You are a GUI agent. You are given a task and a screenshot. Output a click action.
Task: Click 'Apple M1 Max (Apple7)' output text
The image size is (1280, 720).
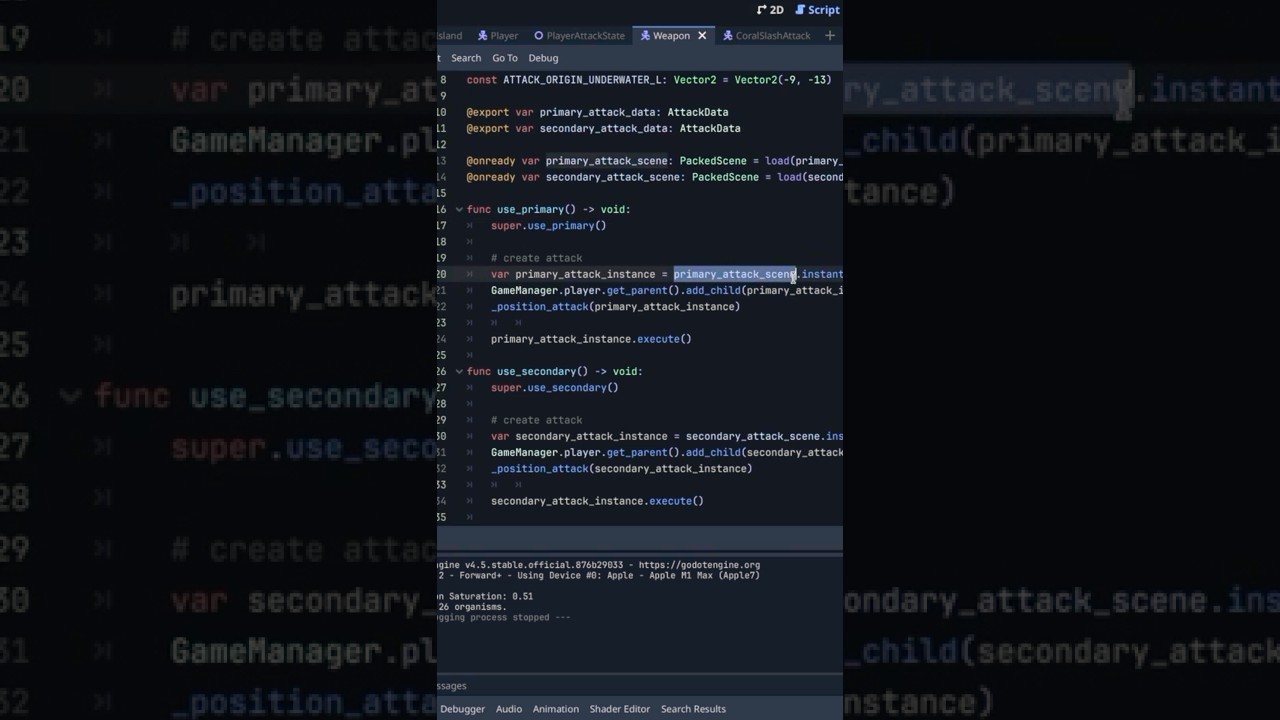click(694, 576)
